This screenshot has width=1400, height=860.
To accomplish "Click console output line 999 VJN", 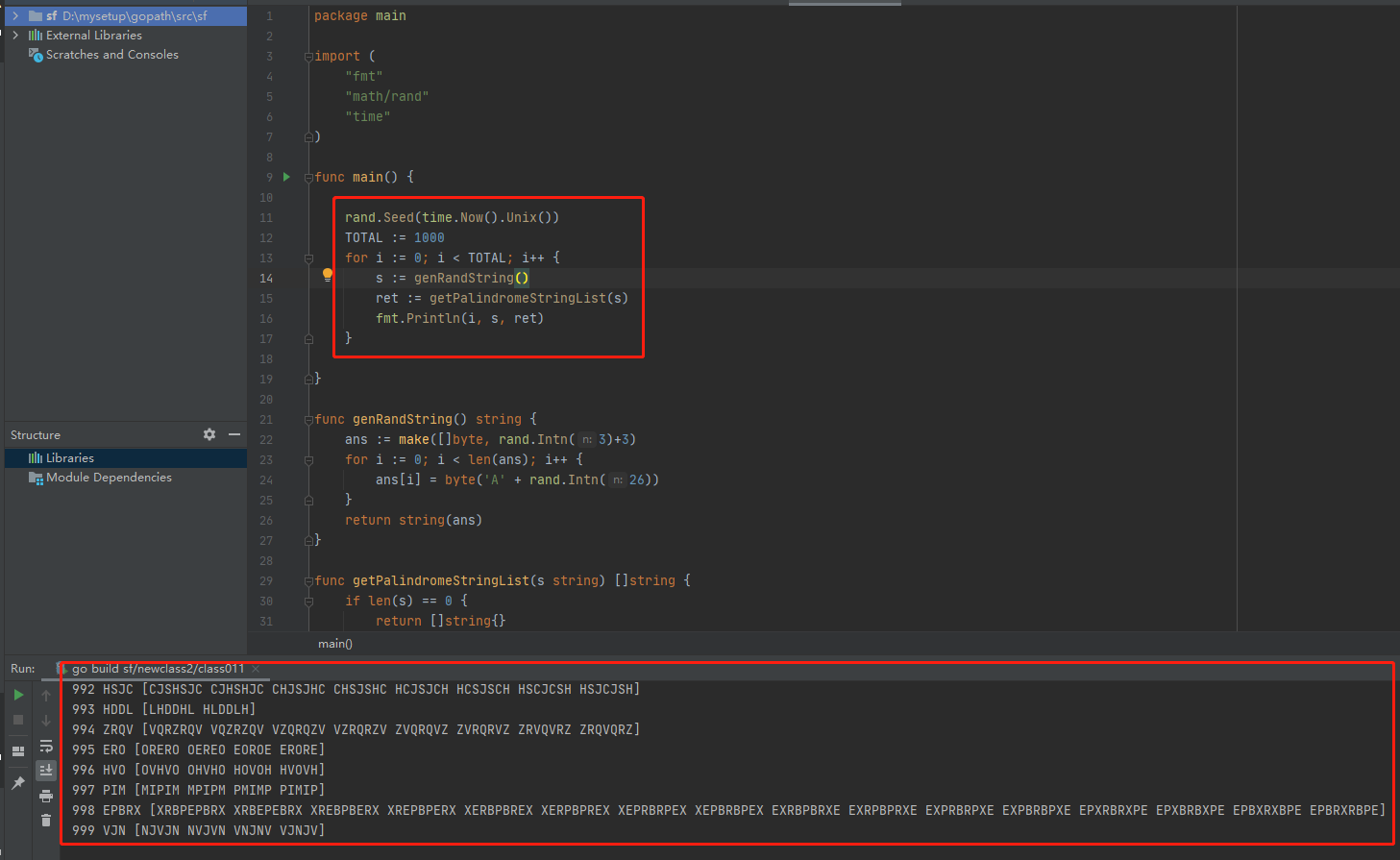I will pos(199,831).
